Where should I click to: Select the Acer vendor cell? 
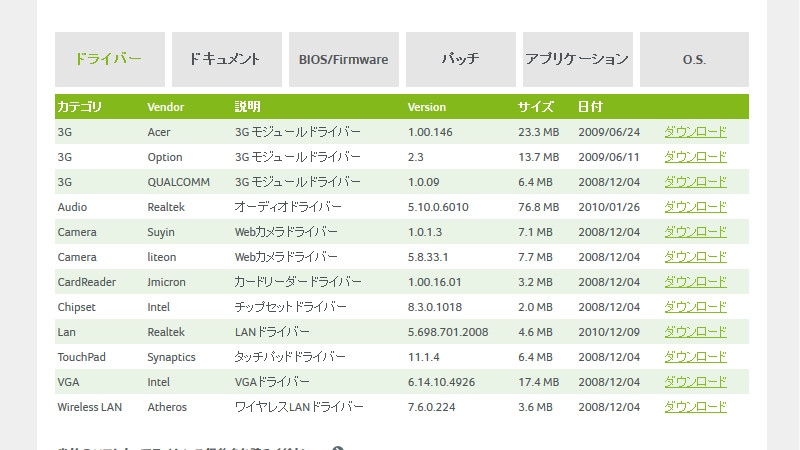pyautogui.click(x=159, y=132)
